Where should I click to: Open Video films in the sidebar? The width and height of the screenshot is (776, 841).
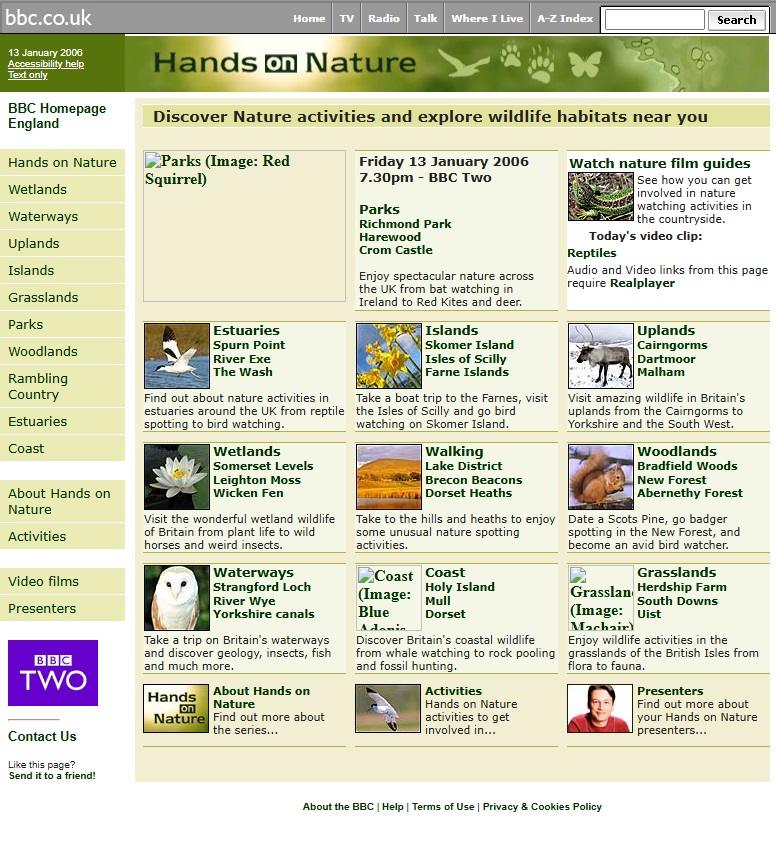(62, 581)
